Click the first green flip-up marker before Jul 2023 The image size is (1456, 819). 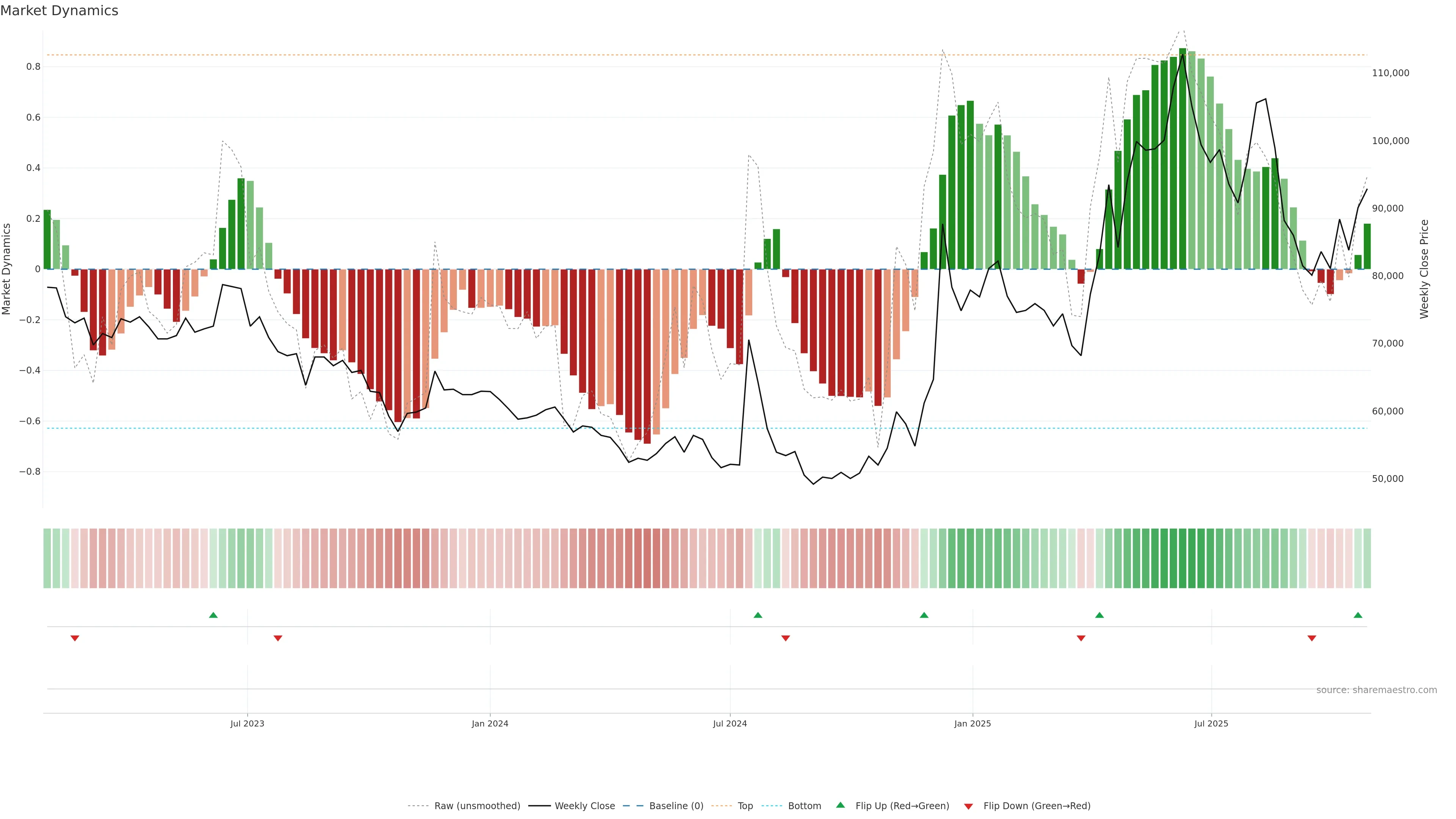pyautogui.click(x=213, y=615)
